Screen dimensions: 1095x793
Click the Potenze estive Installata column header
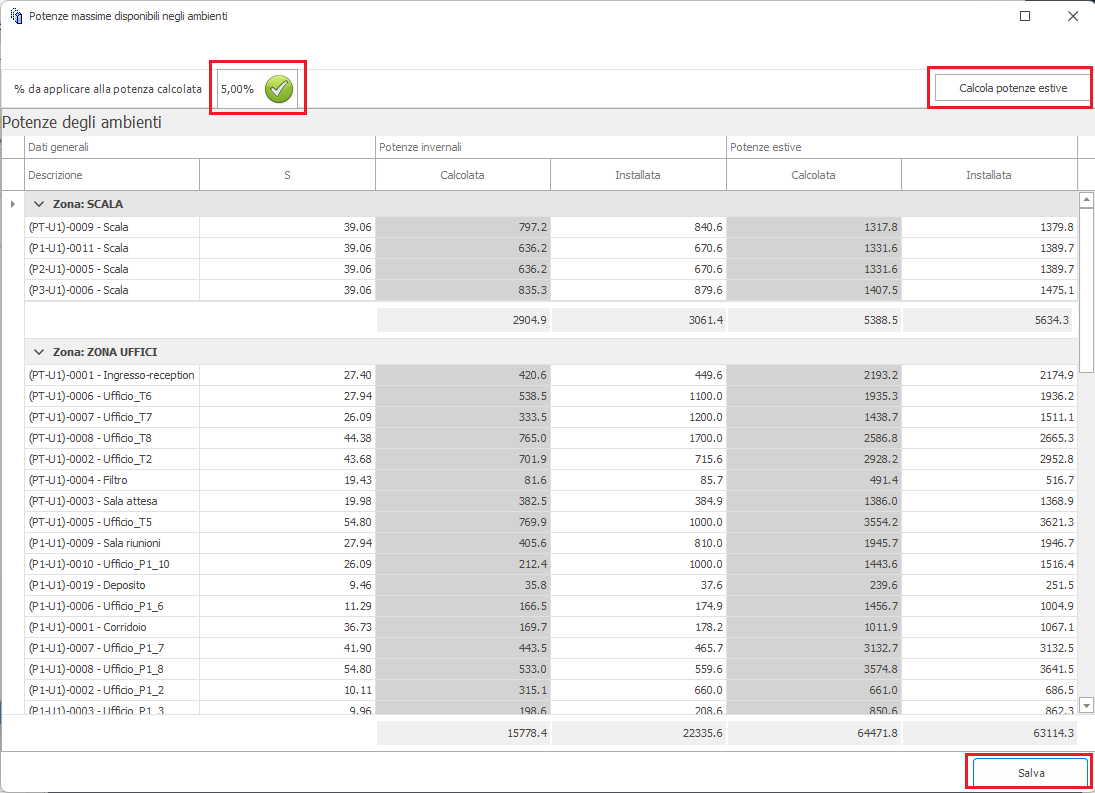(988, 175)
